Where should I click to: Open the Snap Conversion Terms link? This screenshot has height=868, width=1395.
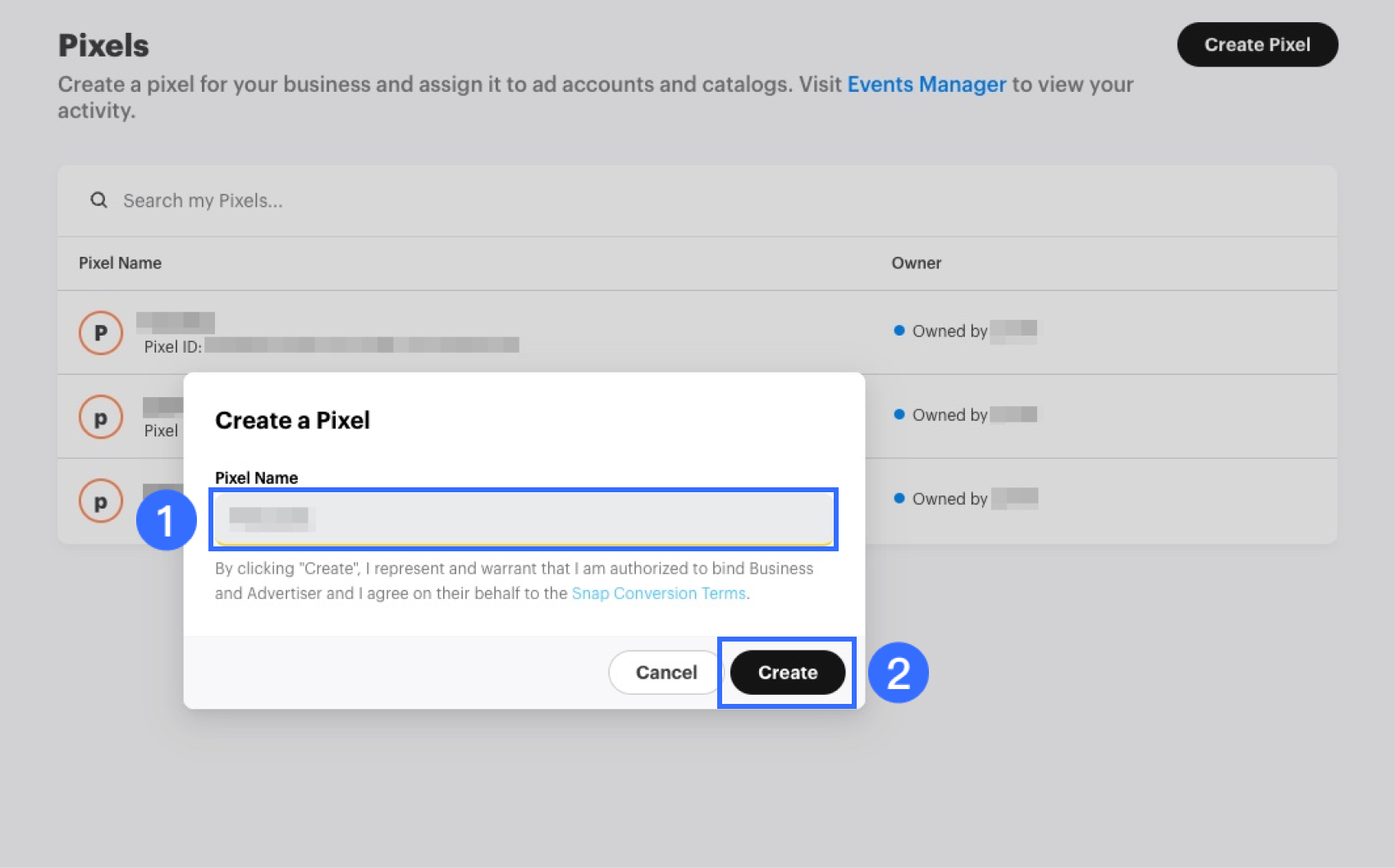pos(658,593)
